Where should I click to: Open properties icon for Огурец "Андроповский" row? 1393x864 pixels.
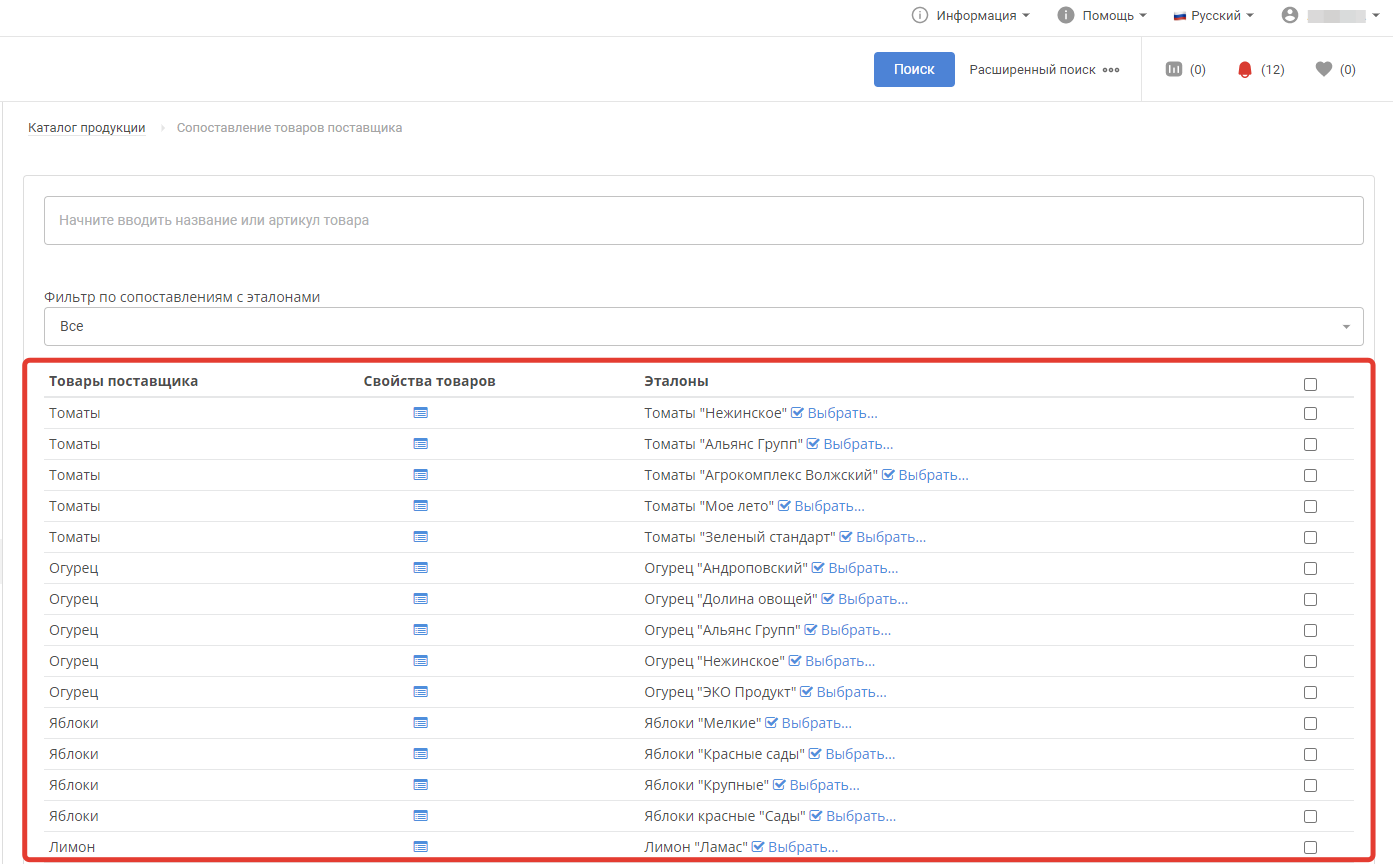click(x=420, y=568)
